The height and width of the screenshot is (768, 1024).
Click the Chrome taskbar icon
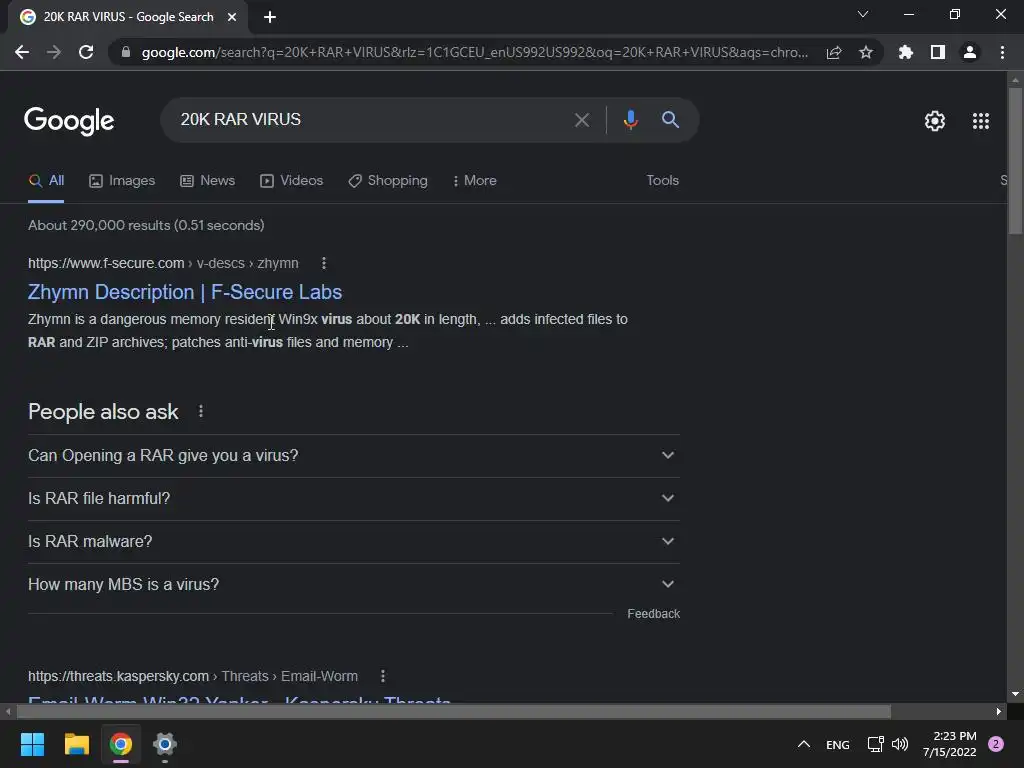coord(121,744)
